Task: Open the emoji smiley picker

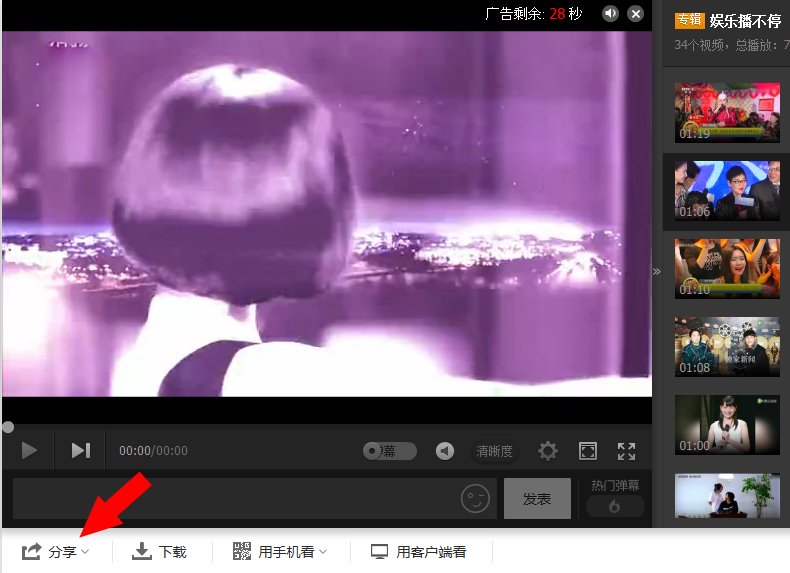Action: click(x=476, y=498)
